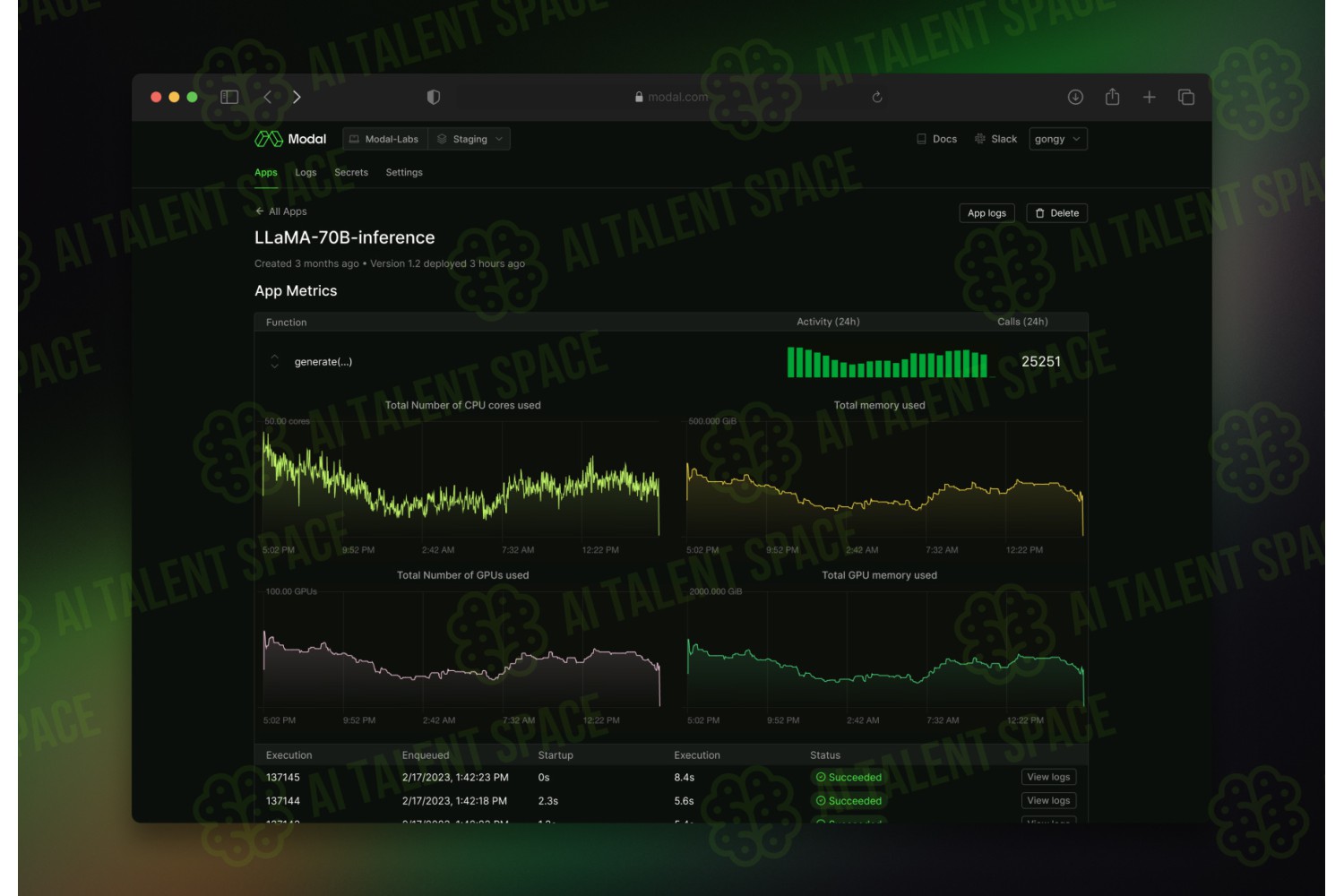Click enqueued time 2/17/2023, 1:42:18 PM
1344x896 pixels.
tap(454, 801)
